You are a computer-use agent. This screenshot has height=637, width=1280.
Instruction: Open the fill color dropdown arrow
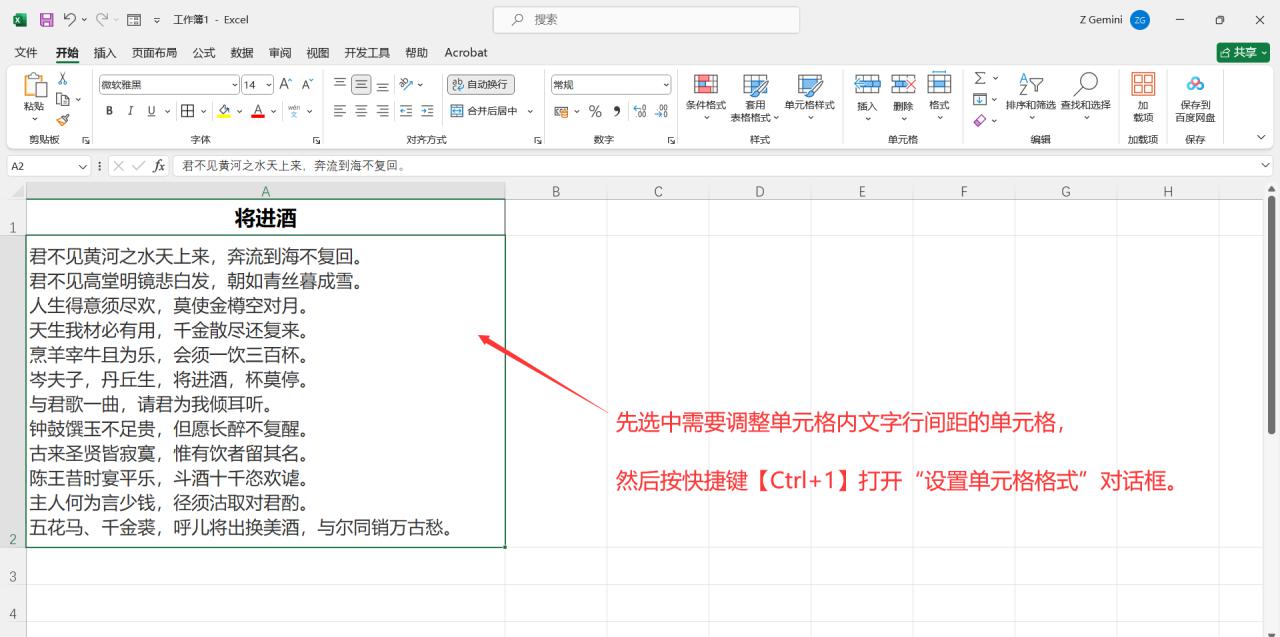click(237, 111)
